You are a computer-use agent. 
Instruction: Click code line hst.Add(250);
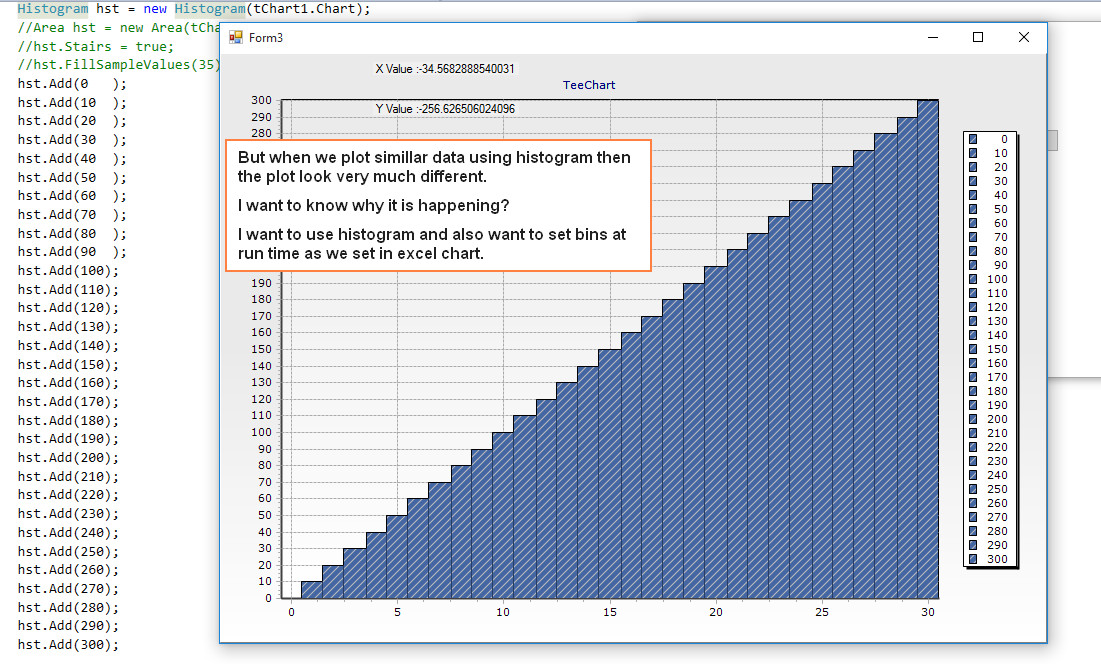tap(68, 551)
